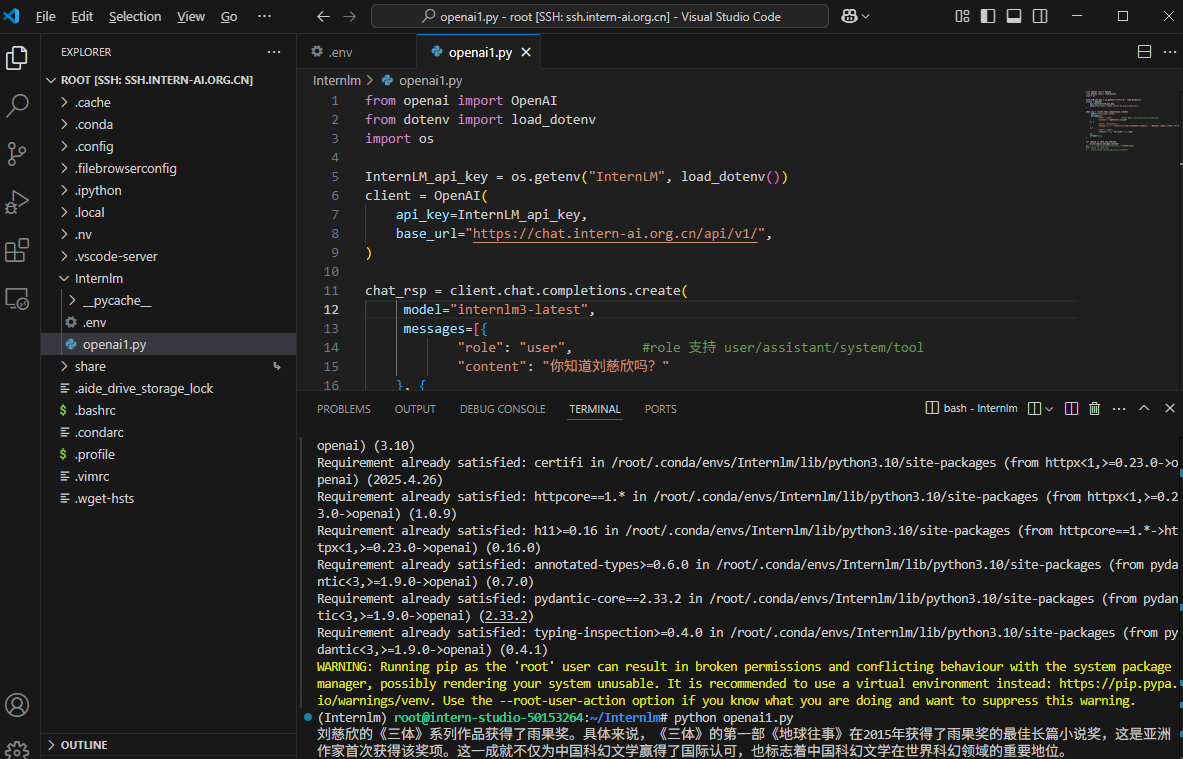
Task: Expand the .conda folder
Action: [94, 124]
